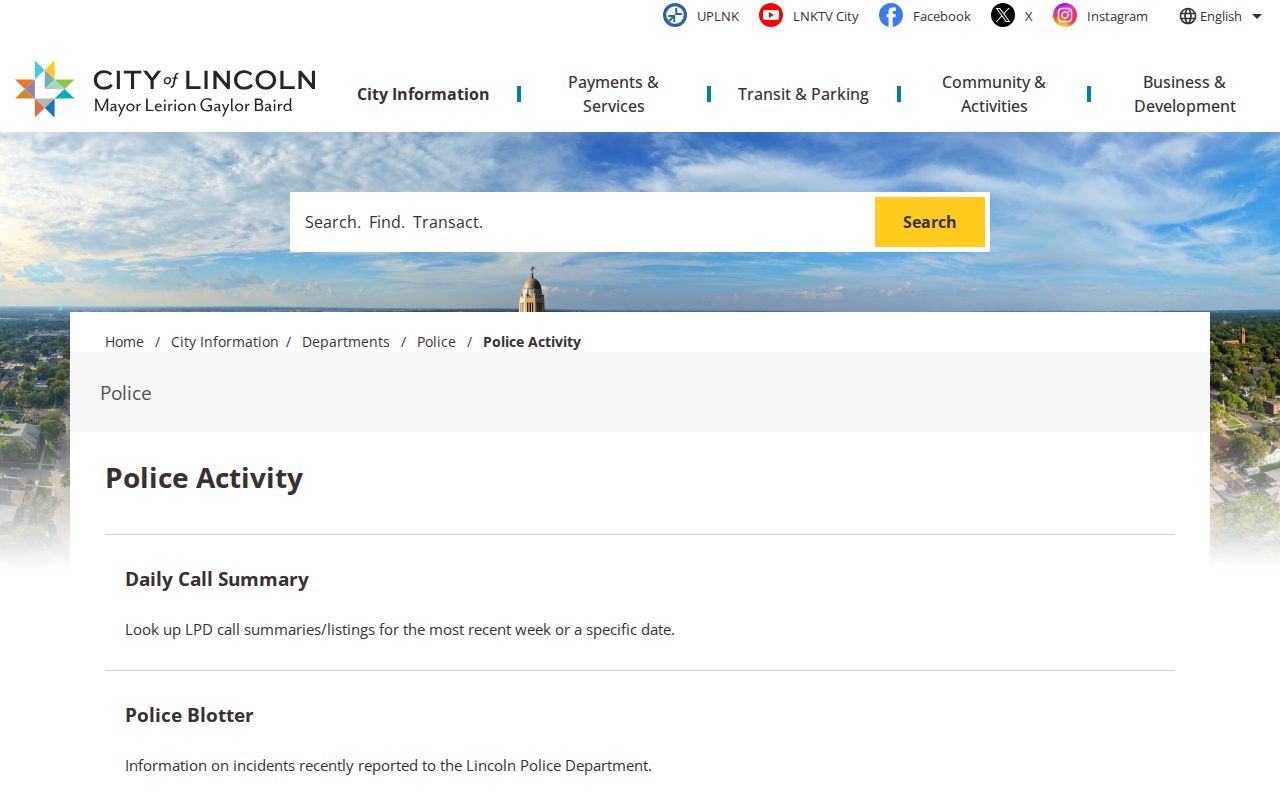Open the Daily Call Summary link
1280x800 pixels.
point(217,579)
